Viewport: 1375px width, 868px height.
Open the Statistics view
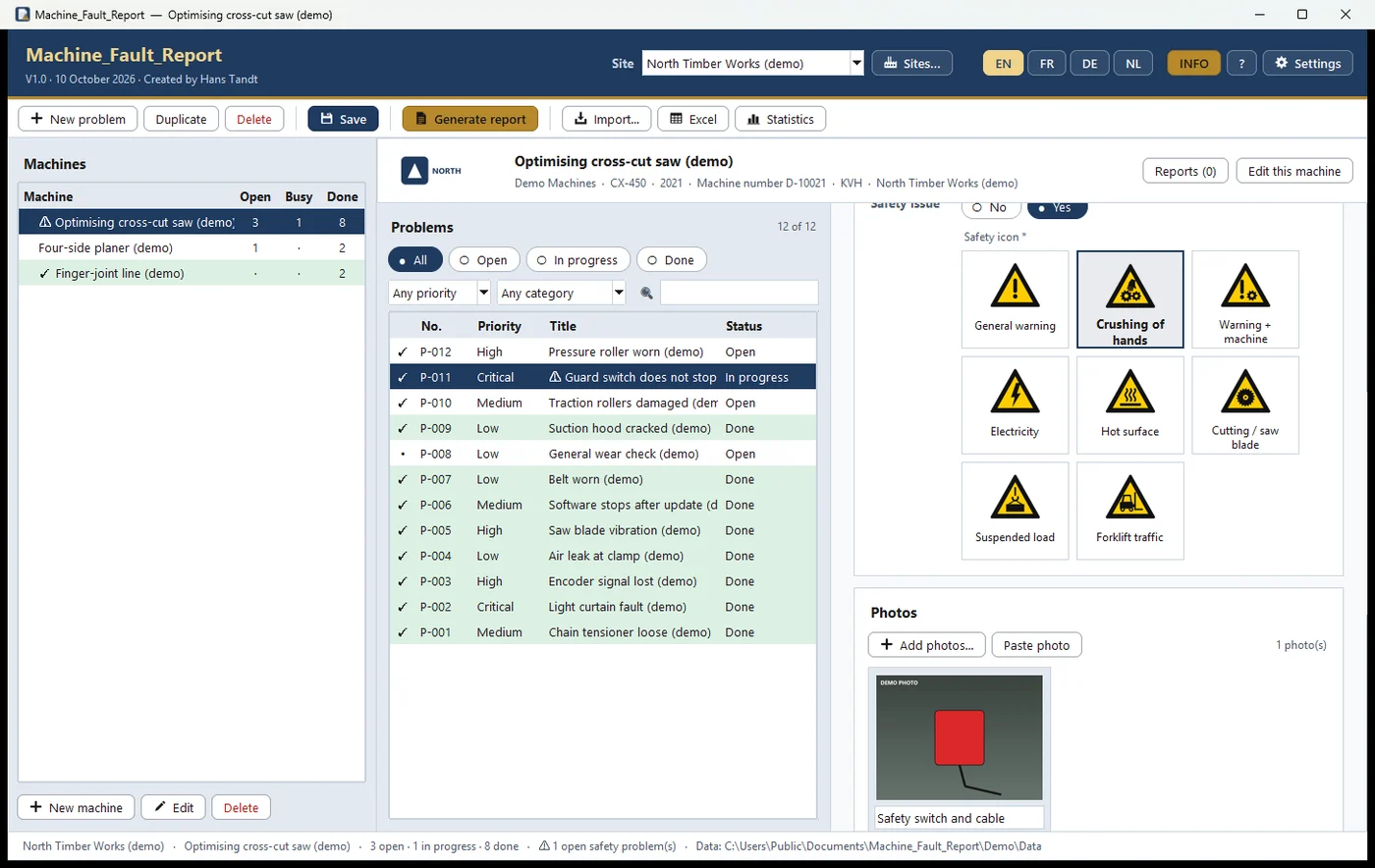(x=780, y=119)
